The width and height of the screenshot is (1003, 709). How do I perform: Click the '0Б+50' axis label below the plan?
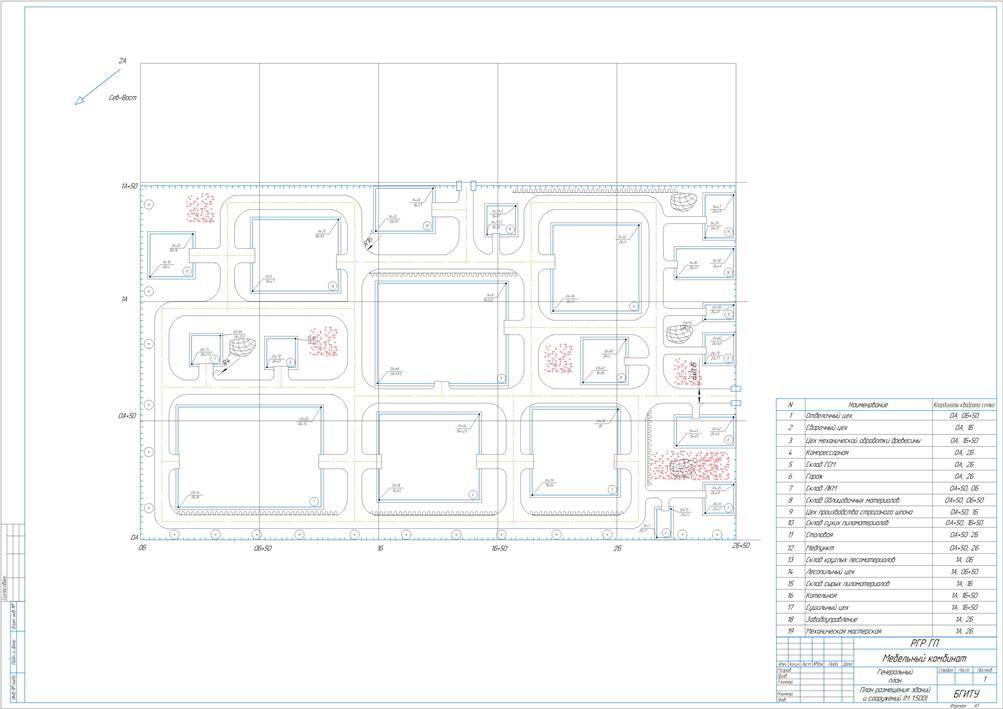(262, 548)
